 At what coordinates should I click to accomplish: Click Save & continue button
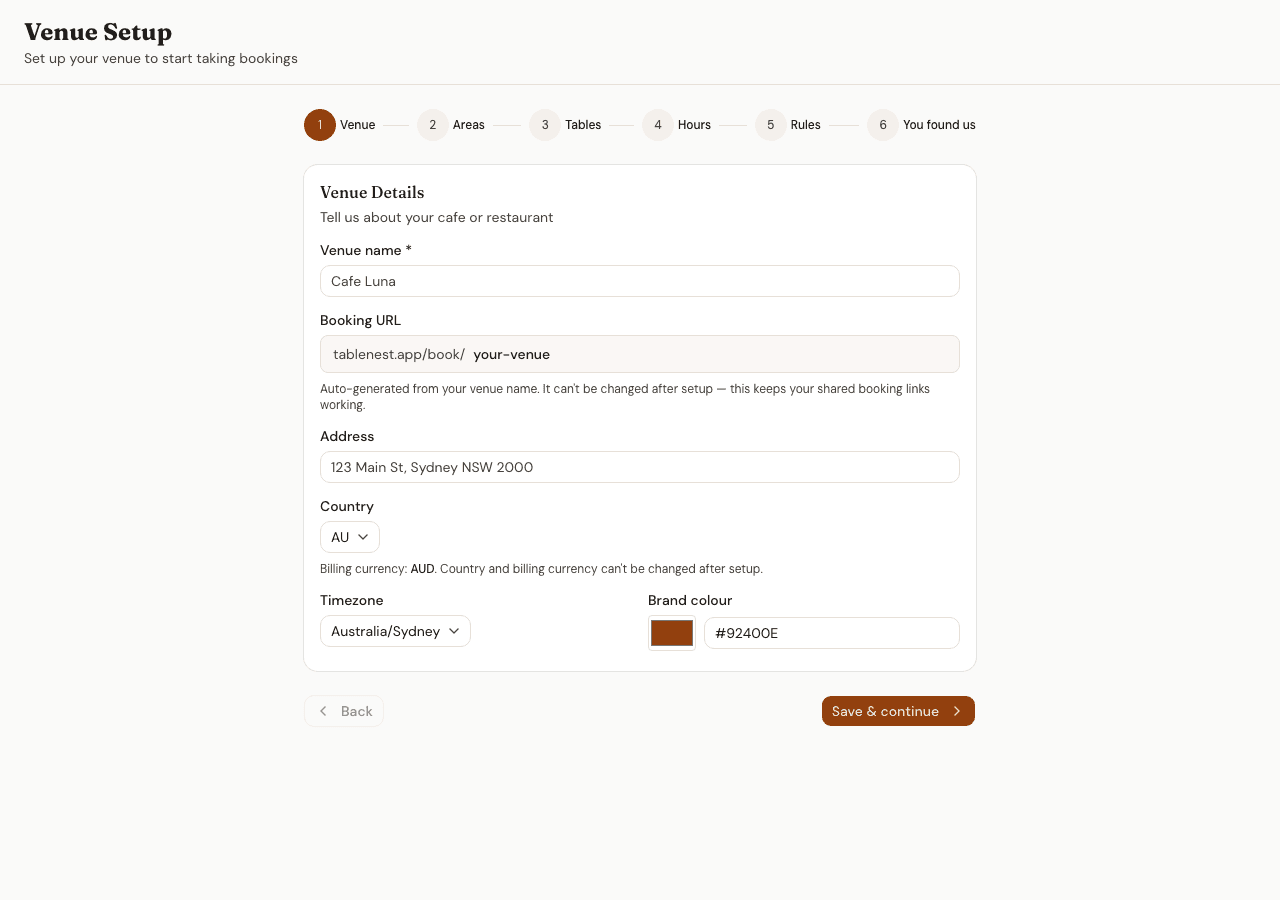(x=898, y=711)
